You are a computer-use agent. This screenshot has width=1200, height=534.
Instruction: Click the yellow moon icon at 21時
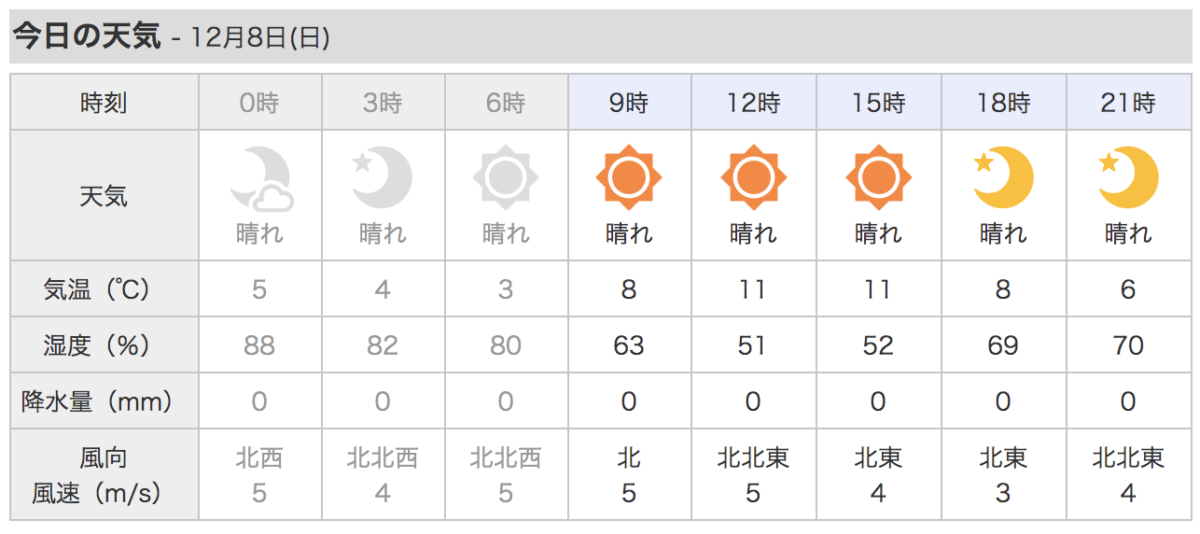click(x=1128, y=177)
